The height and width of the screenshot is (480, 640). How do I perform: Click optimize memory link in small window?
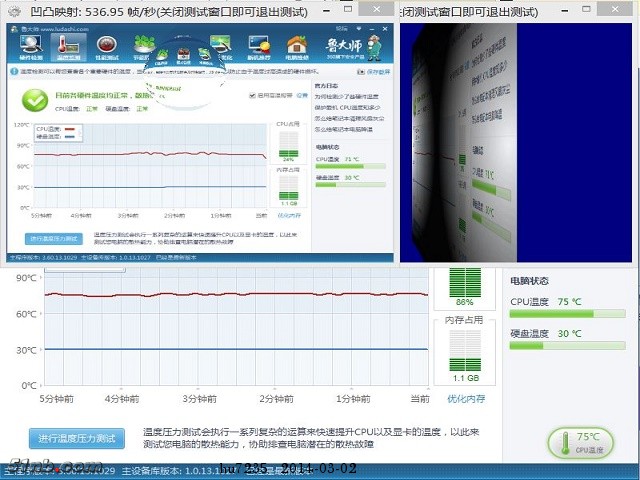point(289,216)
